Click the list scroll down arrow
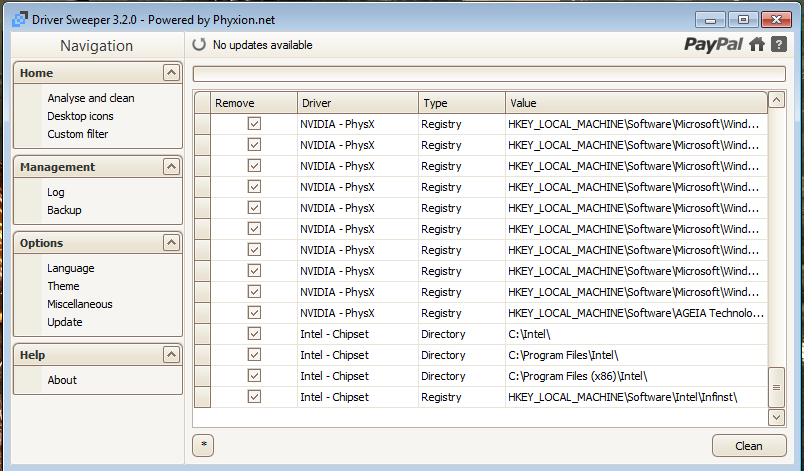804x471 pixels. (x=776, y=417)
